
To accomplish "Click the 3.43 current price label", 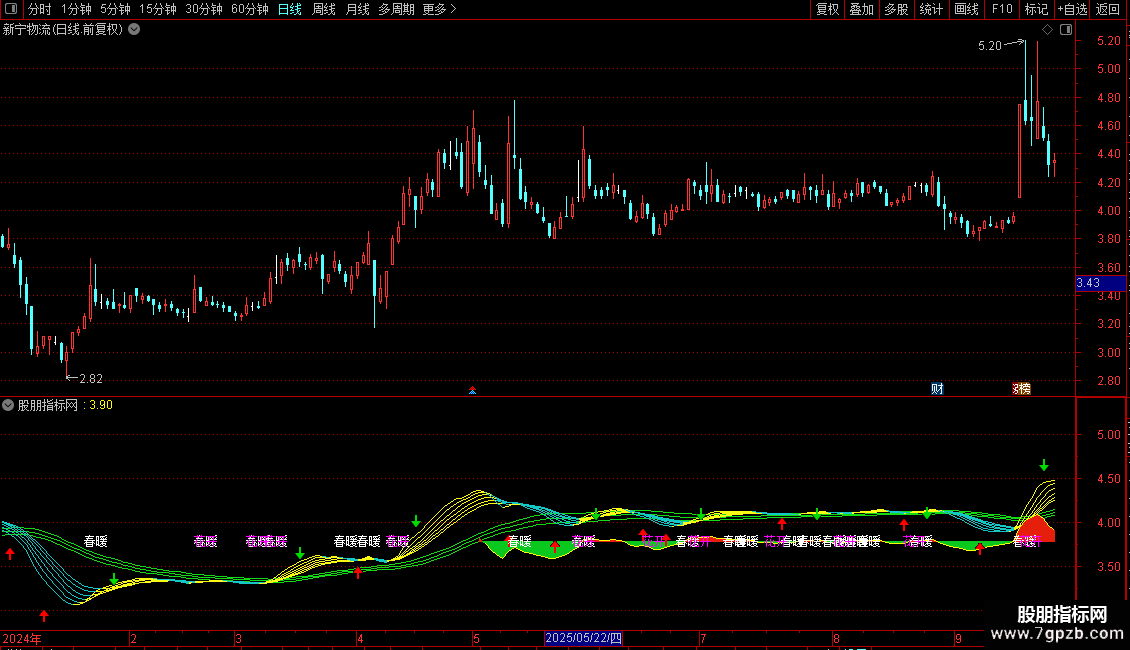I will 1100,283.
